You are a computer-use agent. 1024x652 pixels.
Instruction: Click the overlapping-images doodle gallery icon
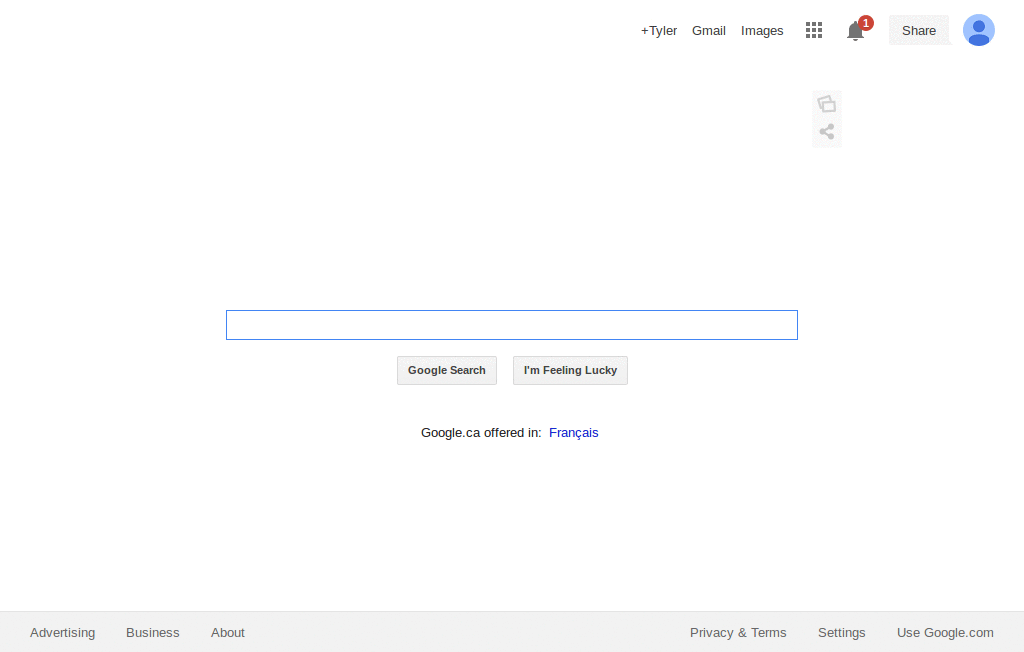[x=827, y=104]
